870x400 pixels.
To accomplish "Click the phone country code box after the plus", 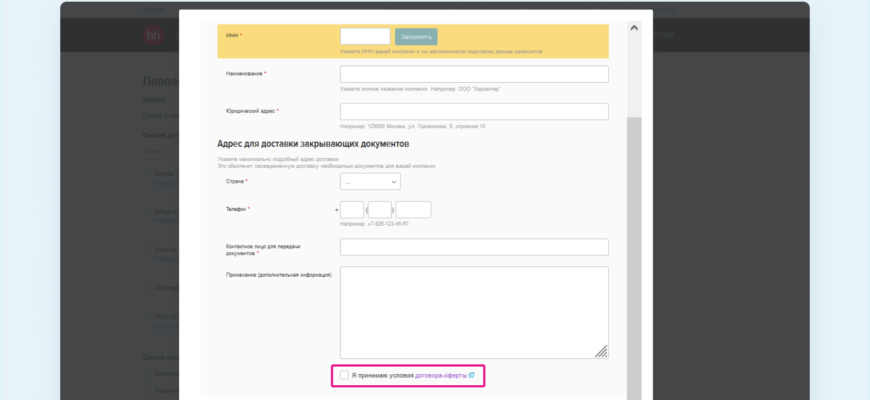I will point(352,210).
